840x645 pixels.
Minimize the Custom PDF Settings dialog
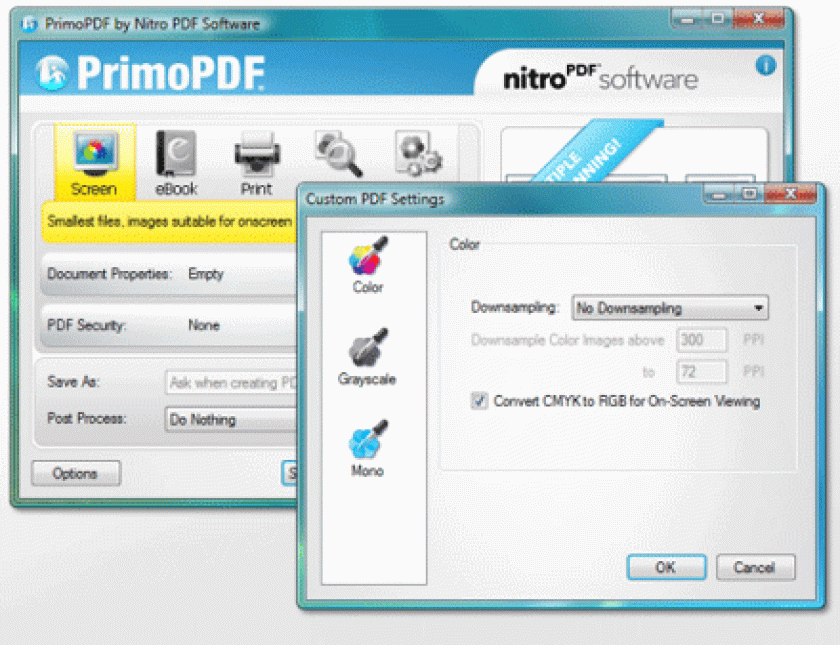[720, 194]
